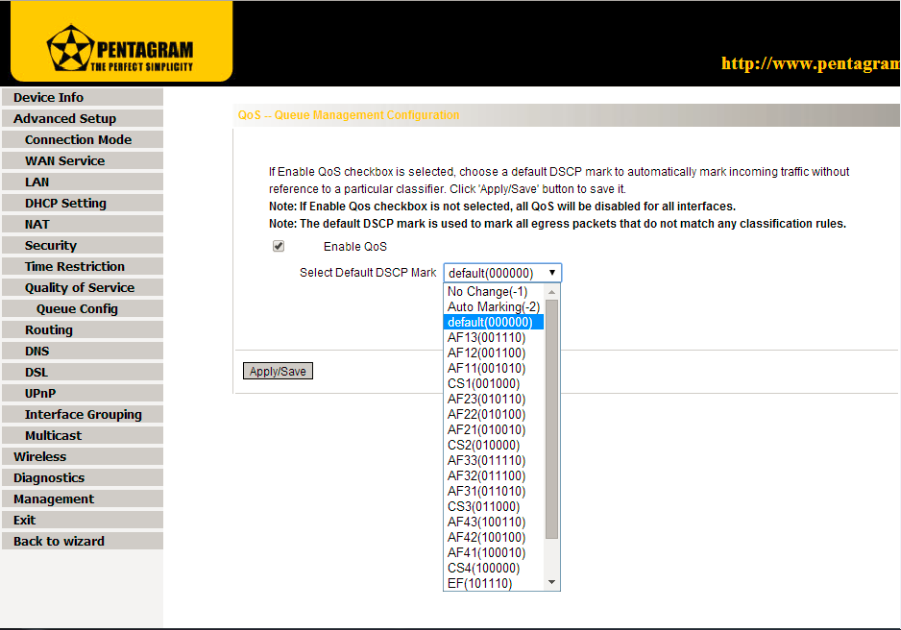Select No Change(-1) option
The image size is (901, 630).
point(494,291)
